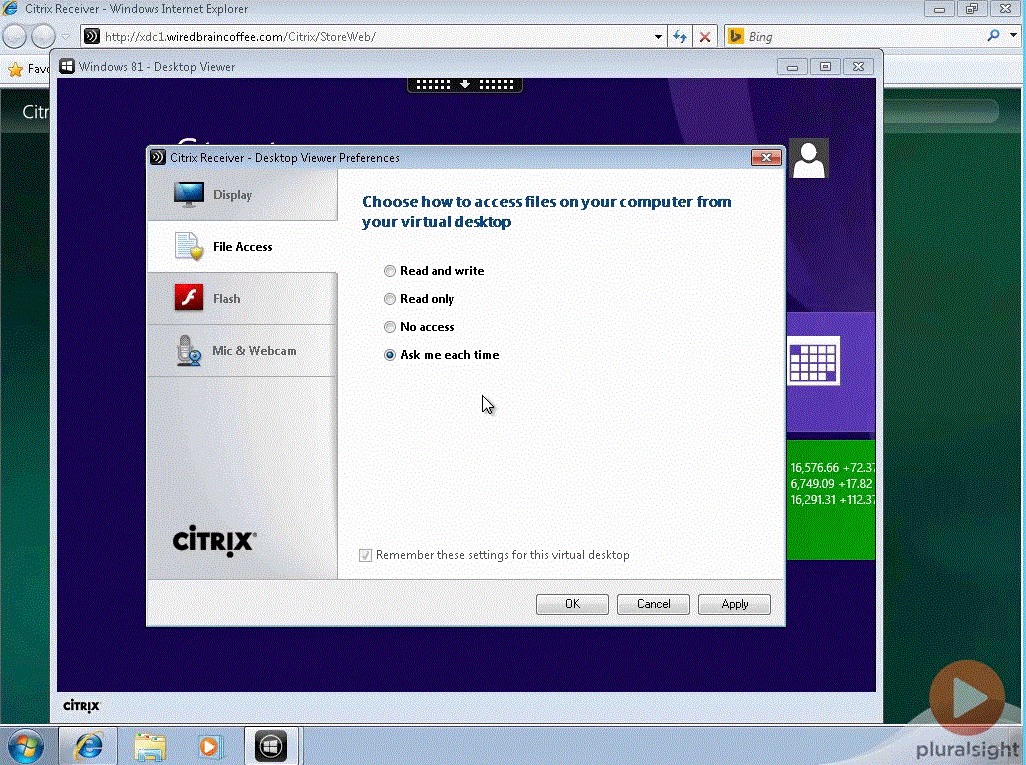Open the Windows Start orb
This screenshot has height=765, width=1026.
(26, 746)
